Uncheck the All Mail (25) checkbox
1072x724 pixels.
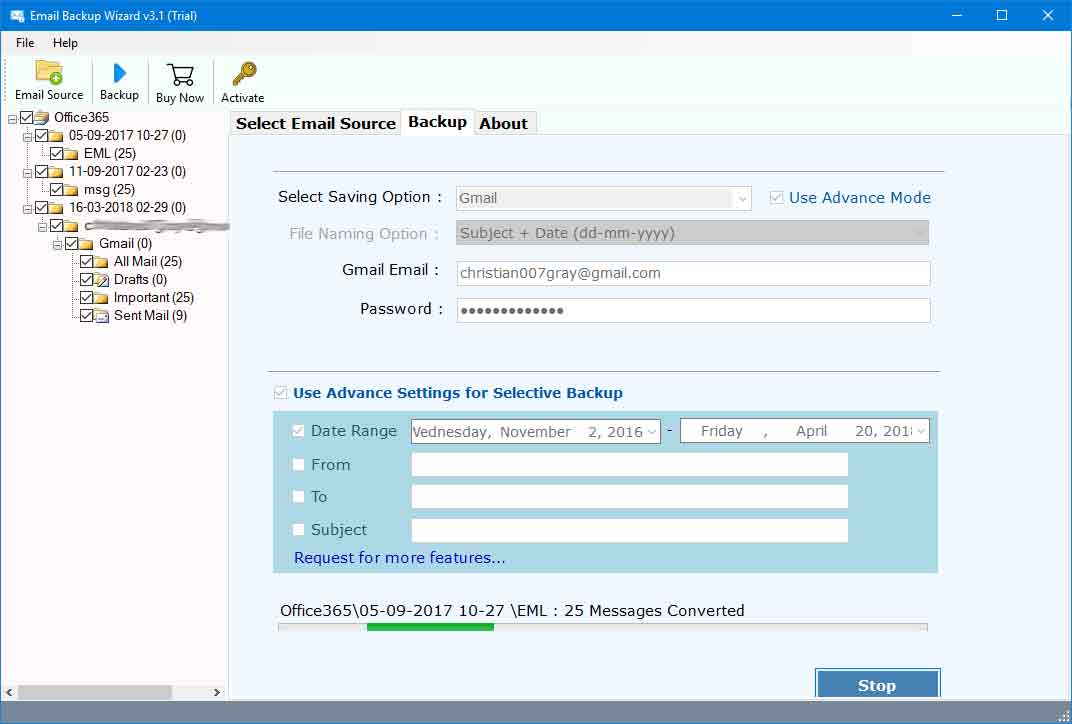87,262
